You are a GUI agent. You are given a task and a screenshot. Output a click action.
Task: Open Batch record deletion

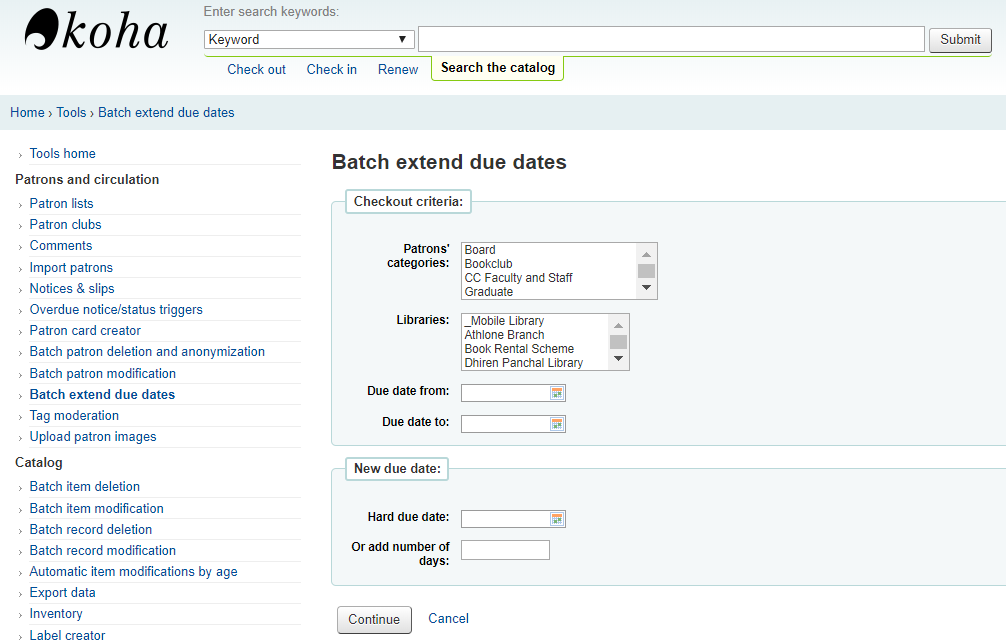coord(90,529)
